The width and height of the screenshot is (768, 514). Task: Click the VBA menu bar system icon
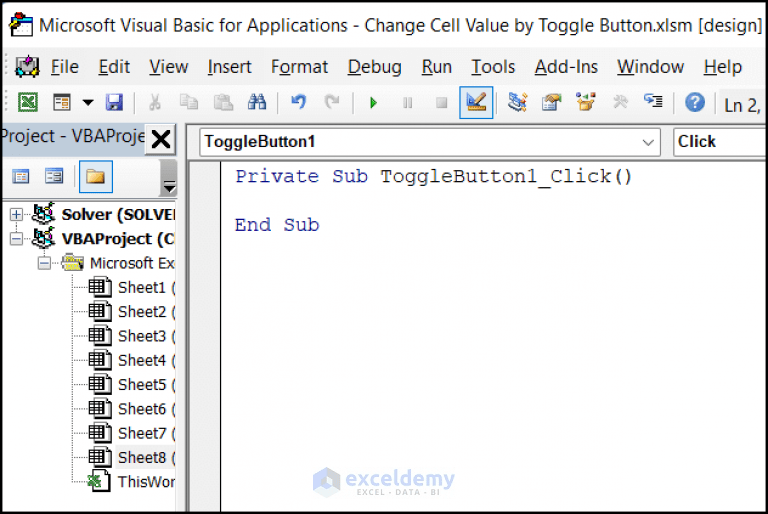pyautogui.click(x=27, y=66)
